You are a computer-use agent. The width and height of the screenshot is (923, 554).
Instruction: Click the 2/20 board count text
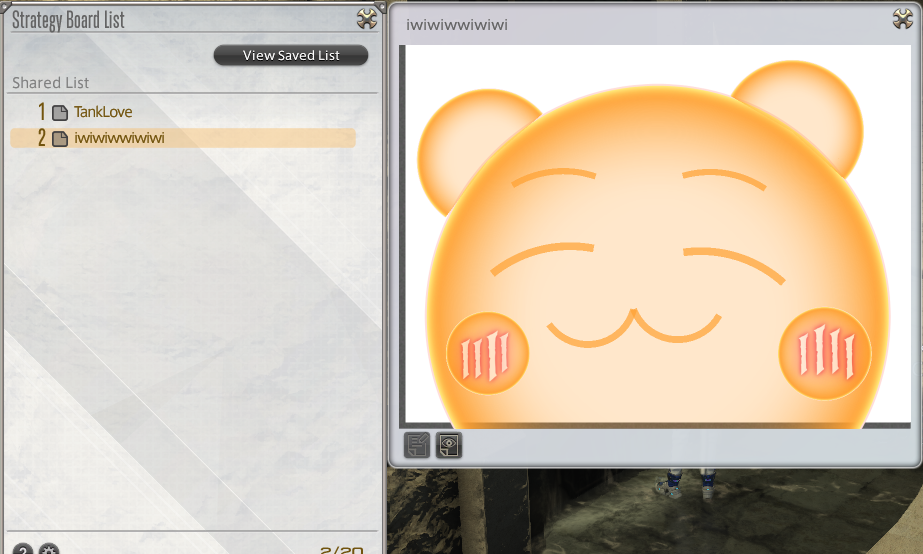tap(341, 550)
